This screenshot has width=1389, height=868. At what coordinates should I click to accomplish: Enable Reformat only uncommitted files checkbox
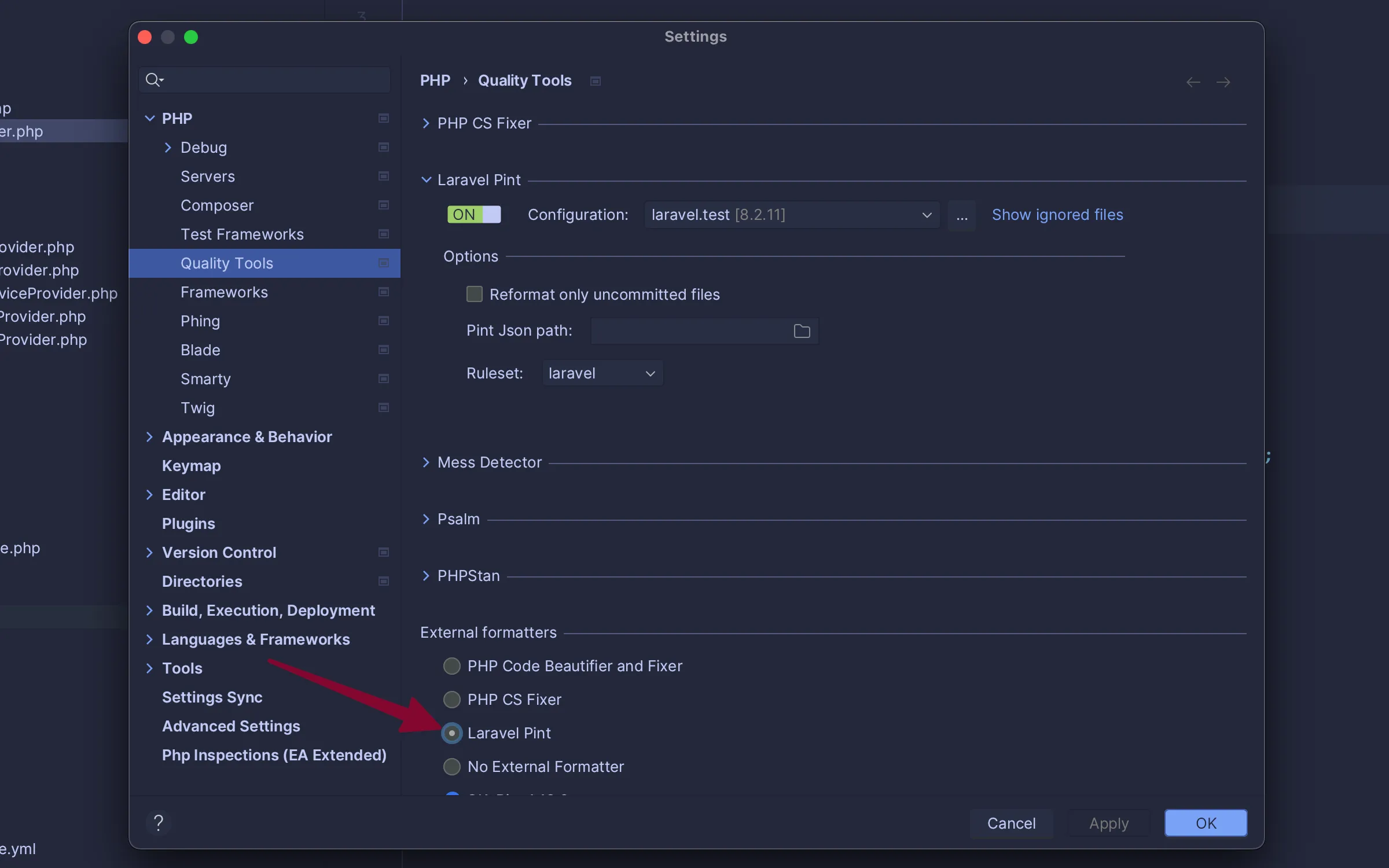475,294
